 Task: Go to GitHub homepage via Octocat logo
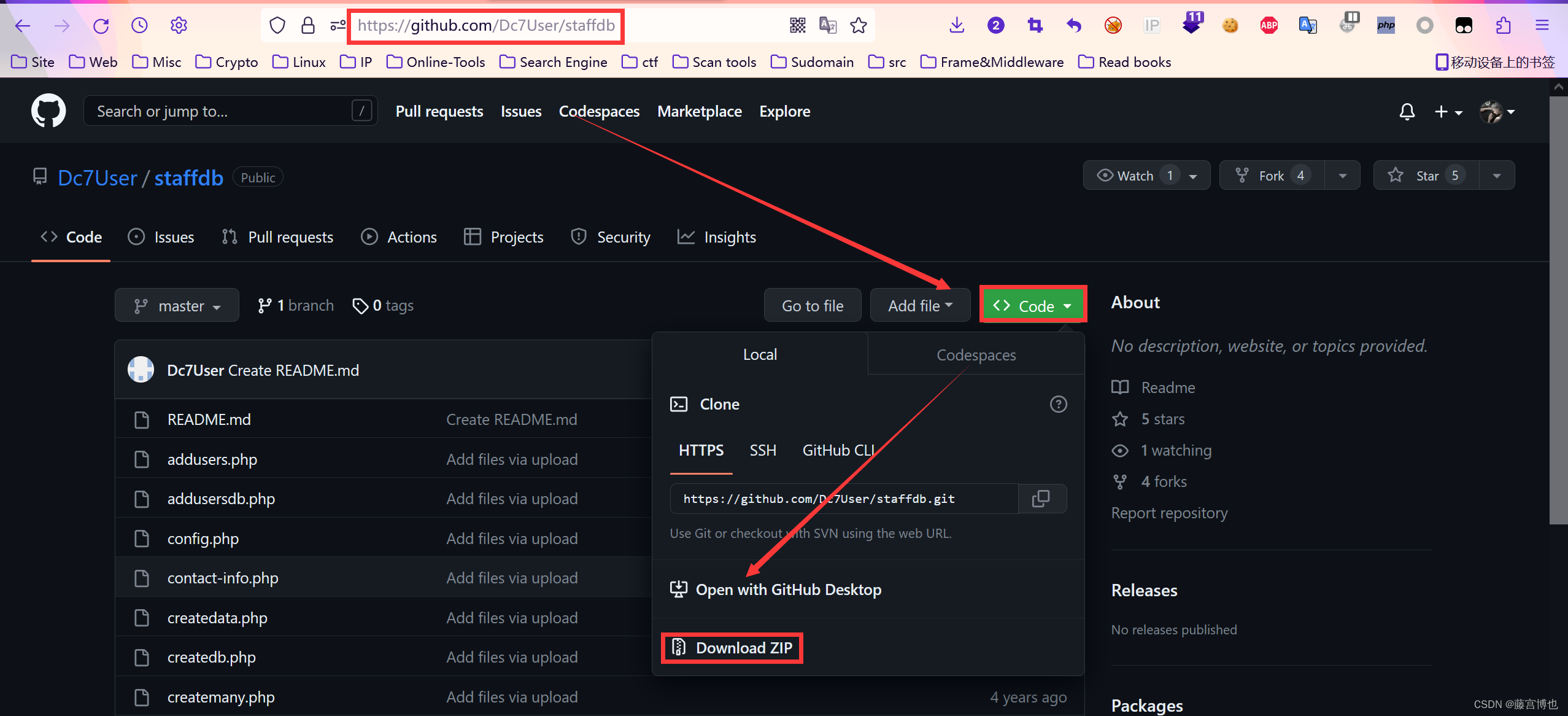point(48,111)
